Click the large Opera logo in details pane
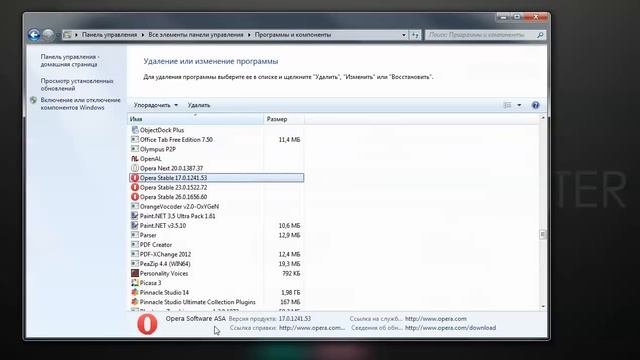 [147, 324]
